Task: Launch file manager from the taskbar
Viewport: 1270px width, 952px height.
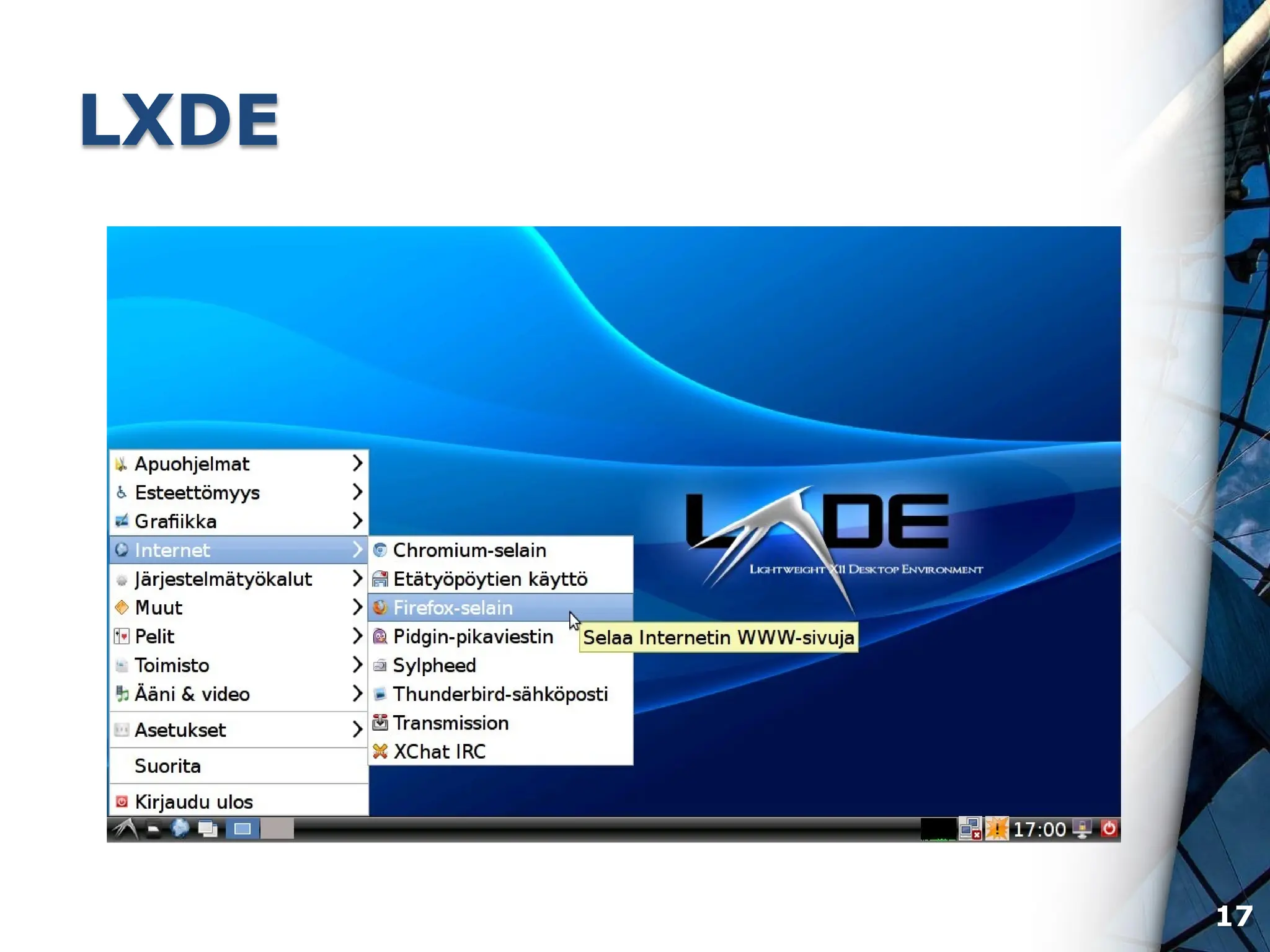Action: [x=153, y=829]
